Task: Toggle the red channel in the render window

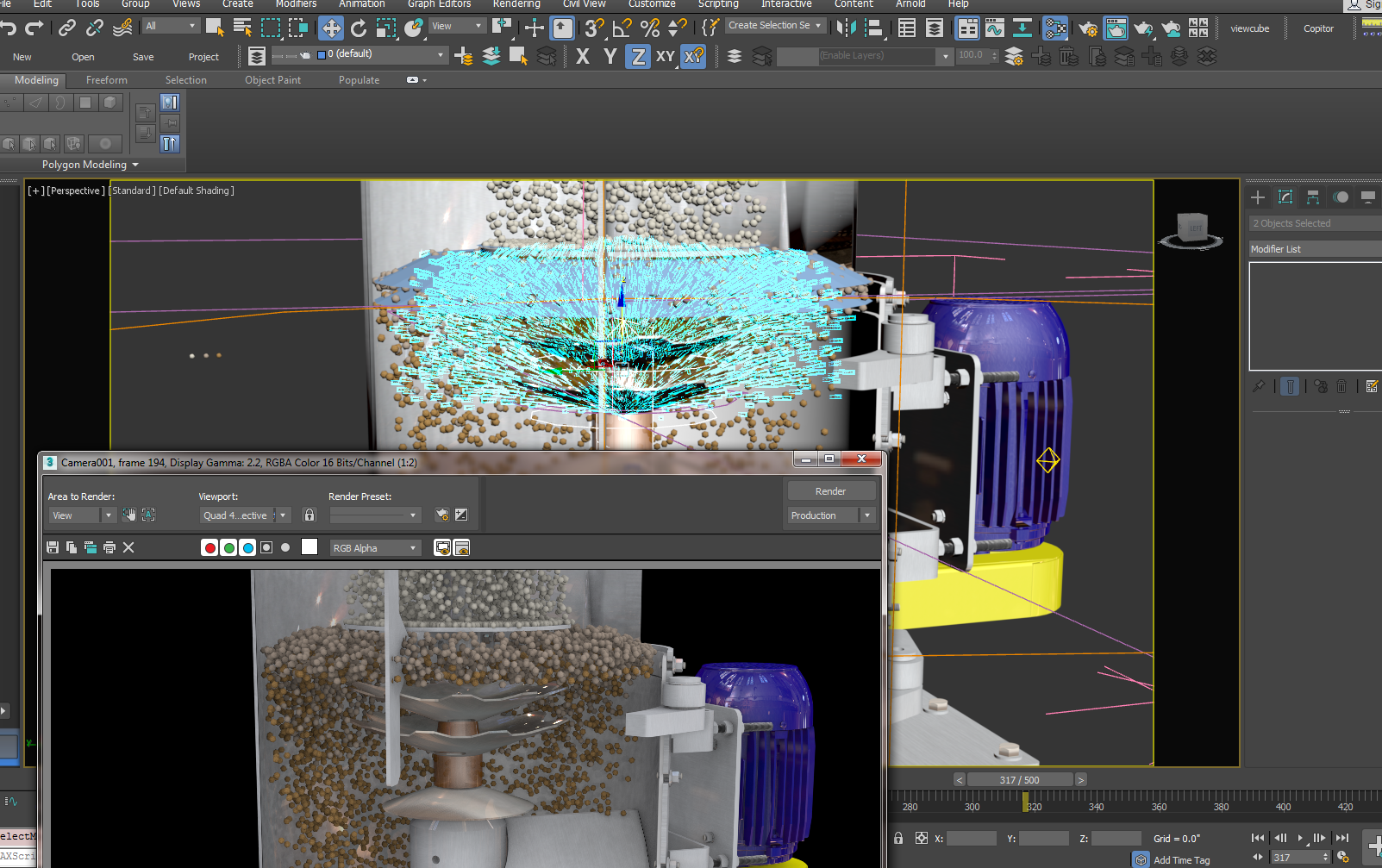Action: [209, 546]
